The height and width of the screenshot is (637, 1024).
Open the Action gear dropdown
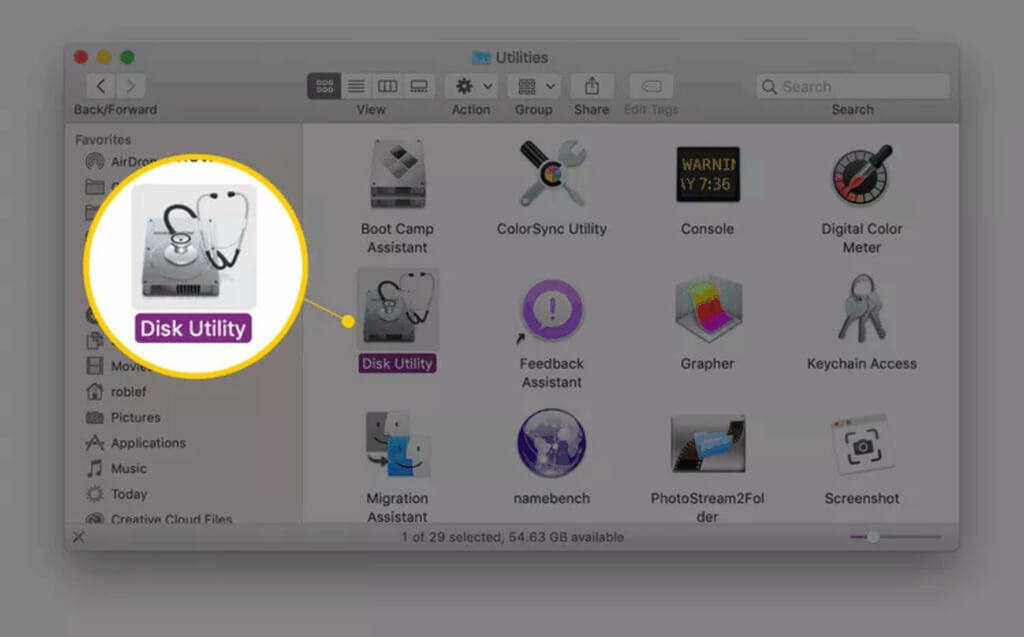click(470, 86)
